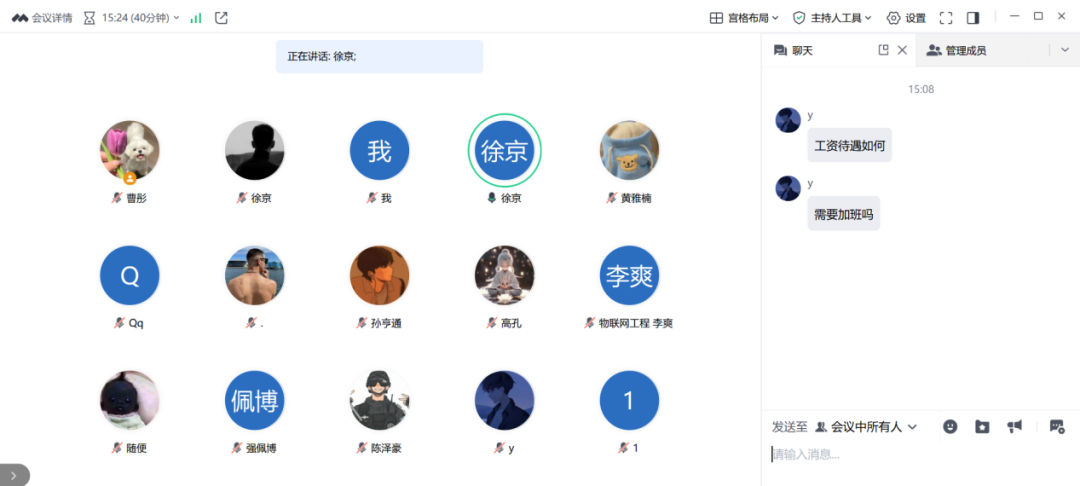Open 会议详情 meeting details
1080x486 pixels.
click(x=42, y=18)
